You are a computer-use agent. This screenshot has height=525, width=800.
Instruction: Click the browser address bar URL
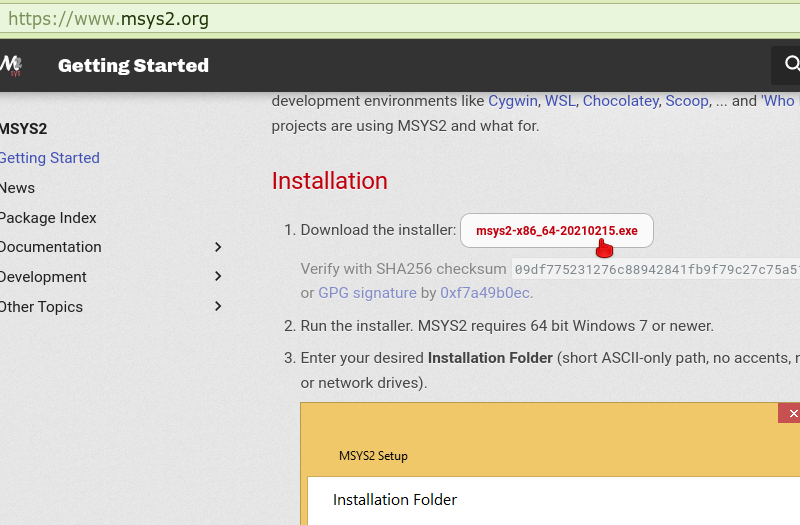coord(108,19)
